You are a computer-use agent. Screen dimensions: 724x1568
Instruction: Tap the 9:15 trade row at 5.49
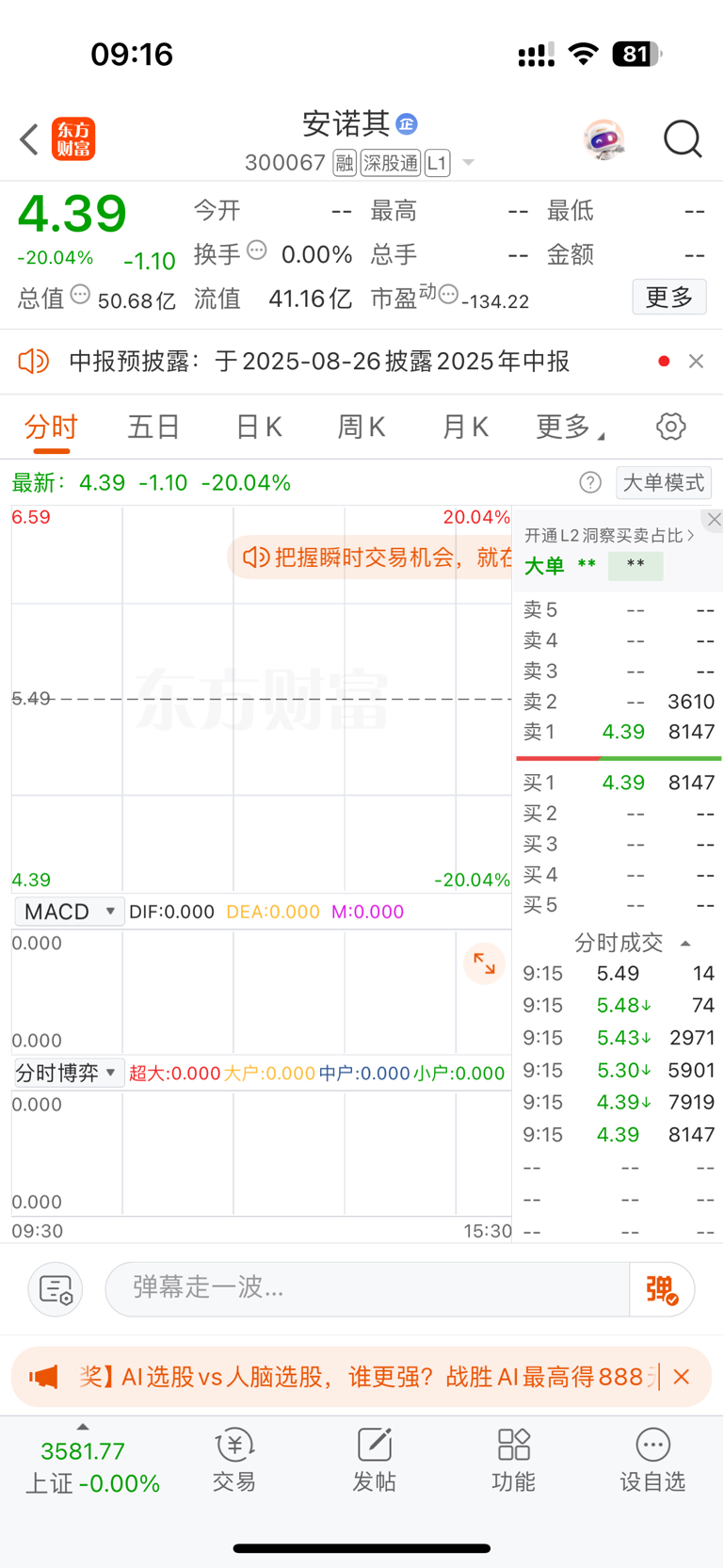pos(619,974)
